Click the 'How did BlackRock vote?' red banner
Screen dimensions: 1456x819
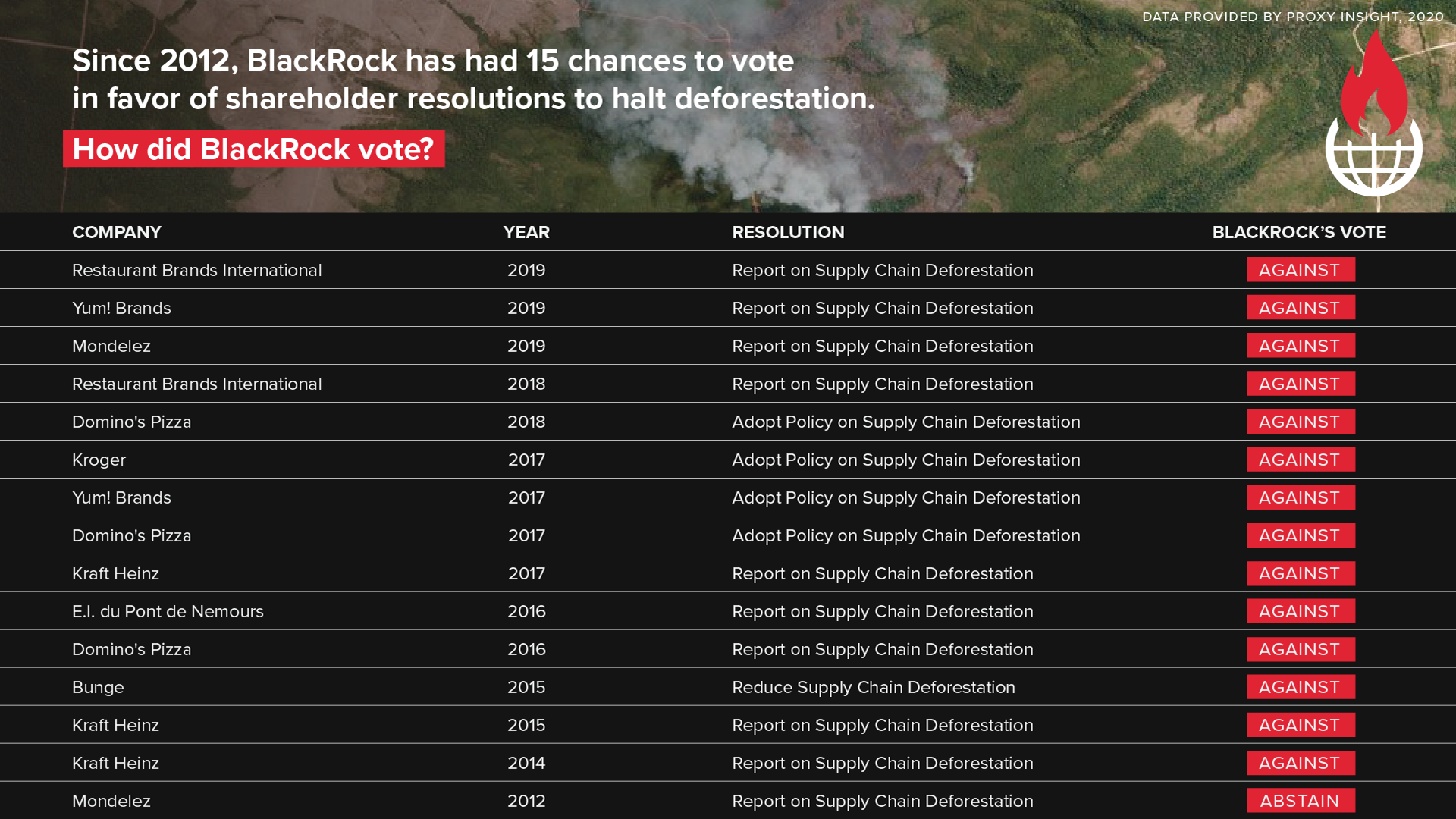tap(254, 149)
